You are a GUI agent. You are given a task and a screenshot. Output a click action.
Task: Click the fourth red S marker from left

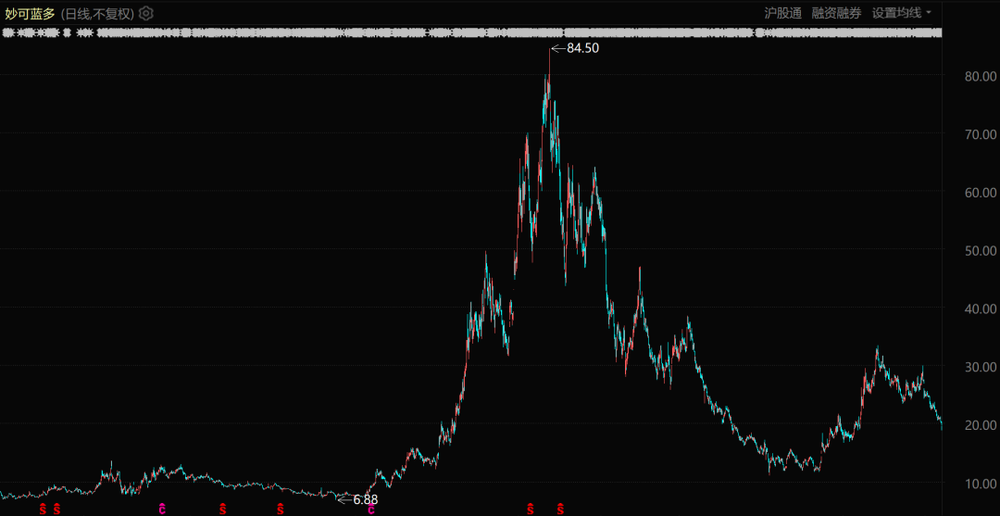280,509
